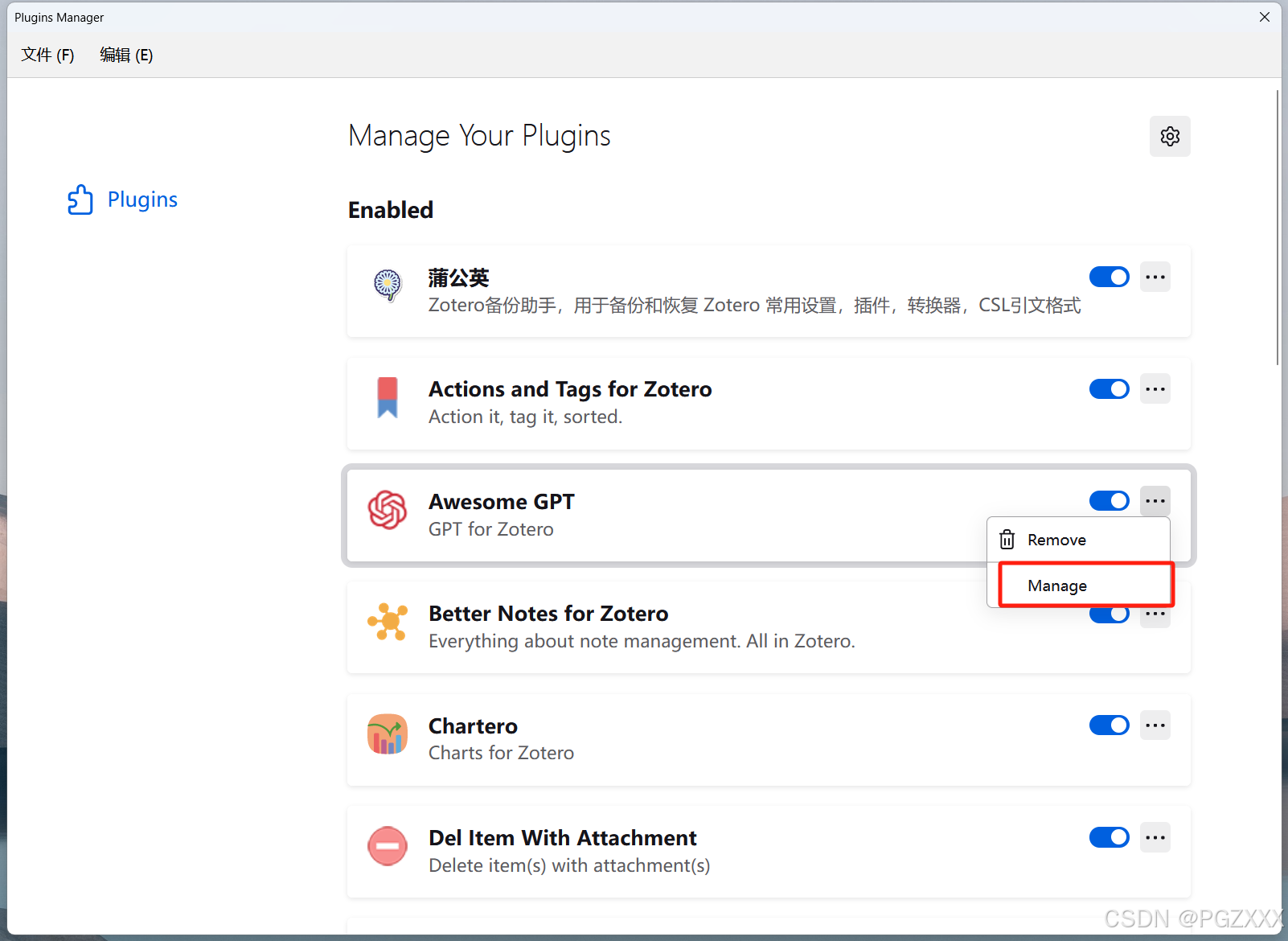This screenshot has width=1288, height=941.
Task: Open the 文件 (F) menu
Action: [x=47, y=55]
